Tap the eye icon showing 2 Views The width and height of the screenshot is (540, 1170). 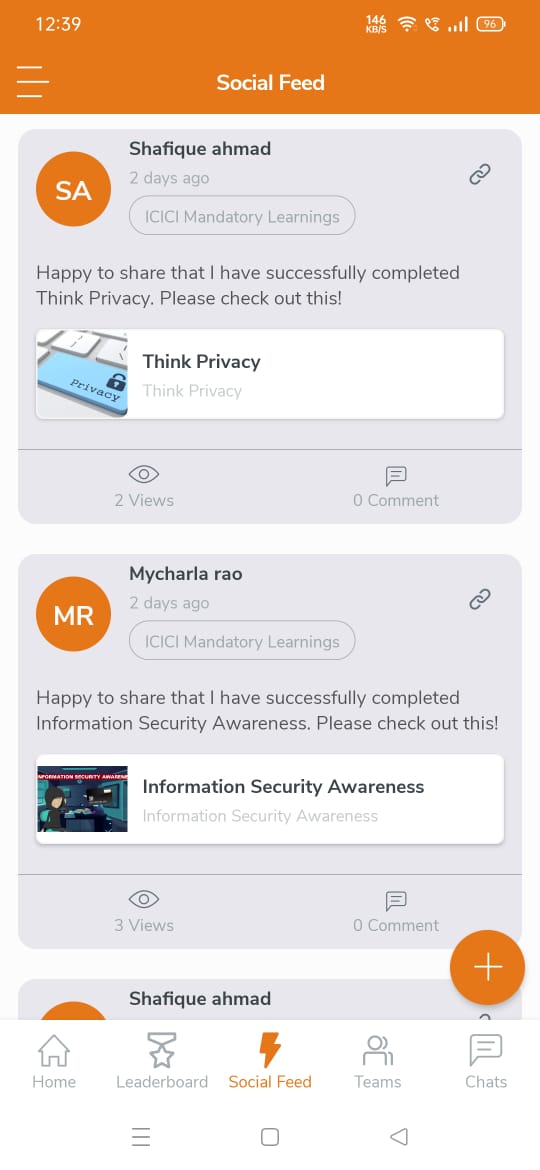click(x=144, y=474)
